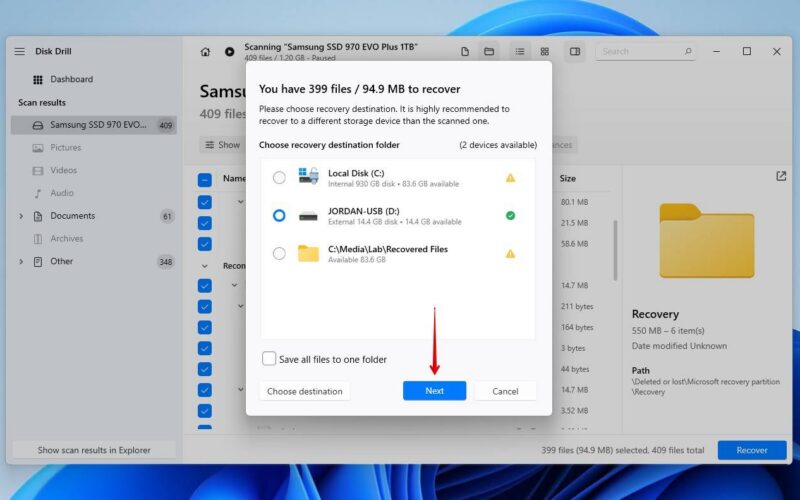800x500 pixels.
Task: Click the Audio note icon
Action: coord(38,193)
